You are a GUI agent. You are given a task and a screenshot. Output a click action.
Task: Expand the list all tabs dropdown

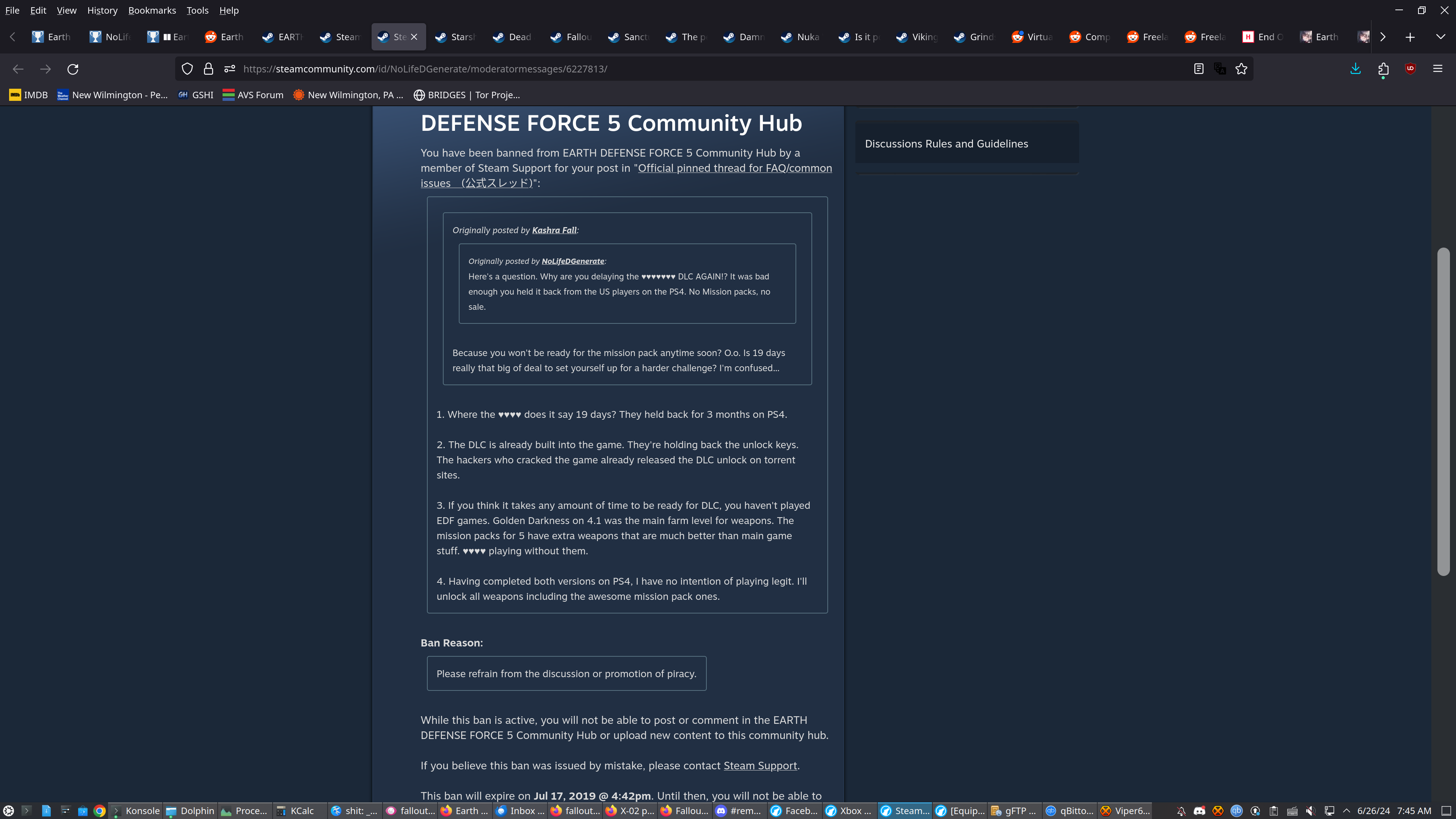tap(1440, 37)
